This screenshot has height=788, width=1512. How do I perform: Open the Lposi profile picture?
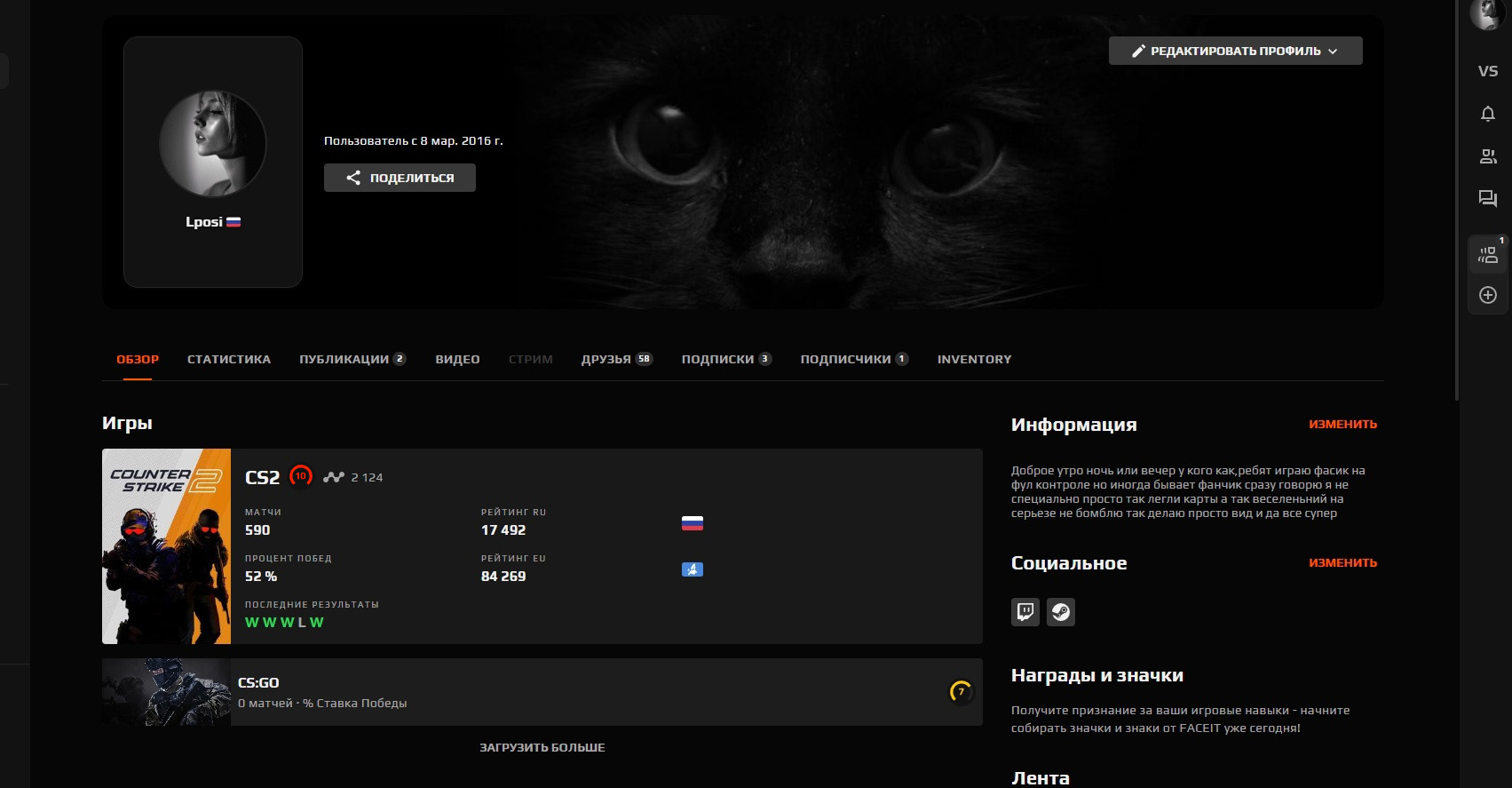click(213, 143)
